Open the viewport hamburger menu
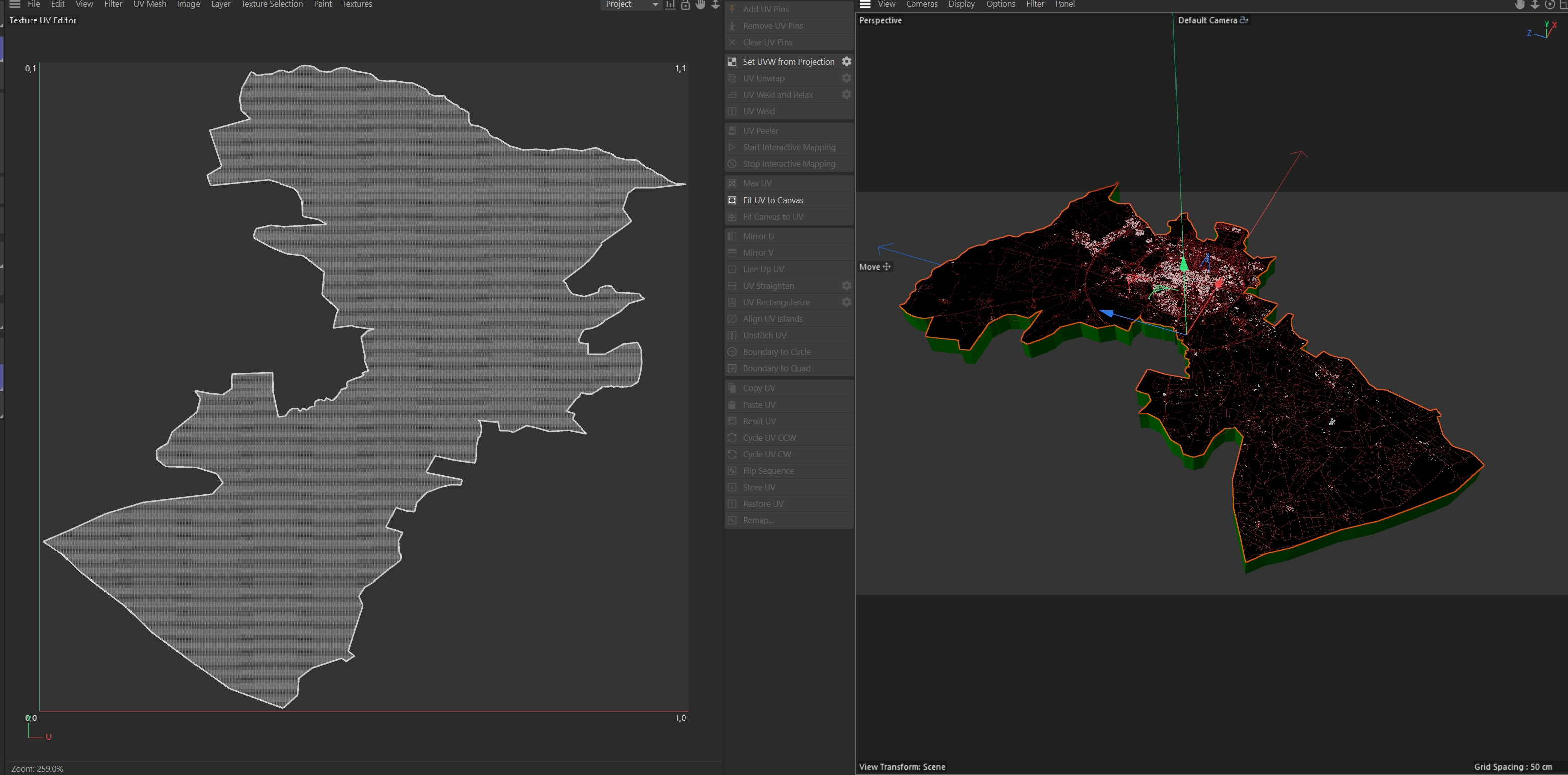The width and height of the screenshot is (1568, 775). (x=865, y=5)
